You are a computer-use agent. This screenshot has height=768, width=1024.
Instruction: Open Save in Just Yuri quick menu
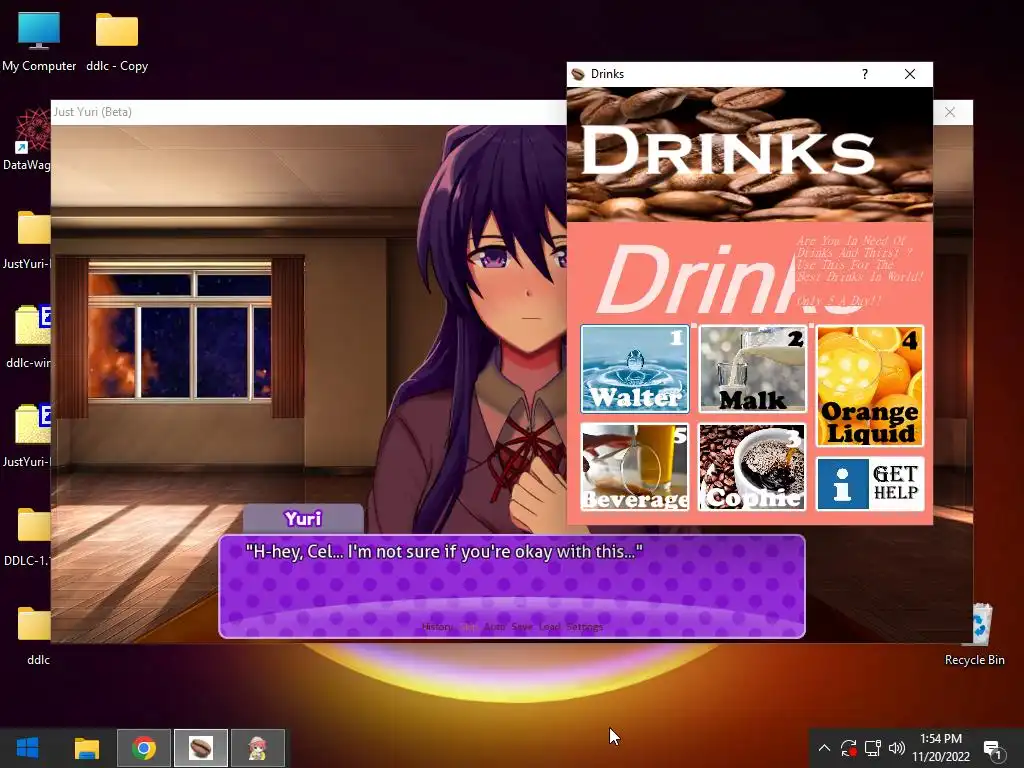[522, 627]
